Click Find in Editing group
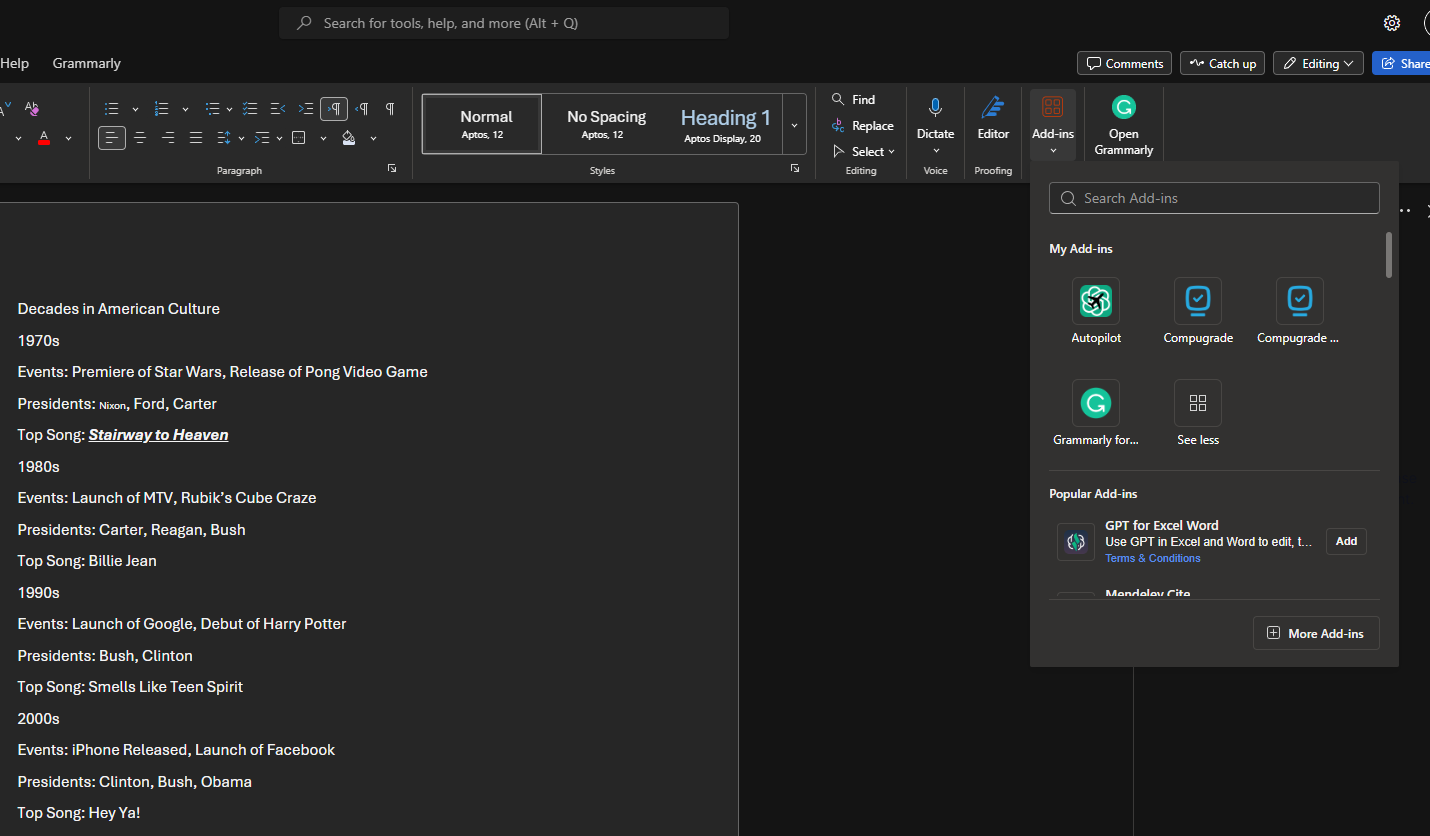Image resolution: width=1430 pixels, height=836 pixels. point(853,100)
